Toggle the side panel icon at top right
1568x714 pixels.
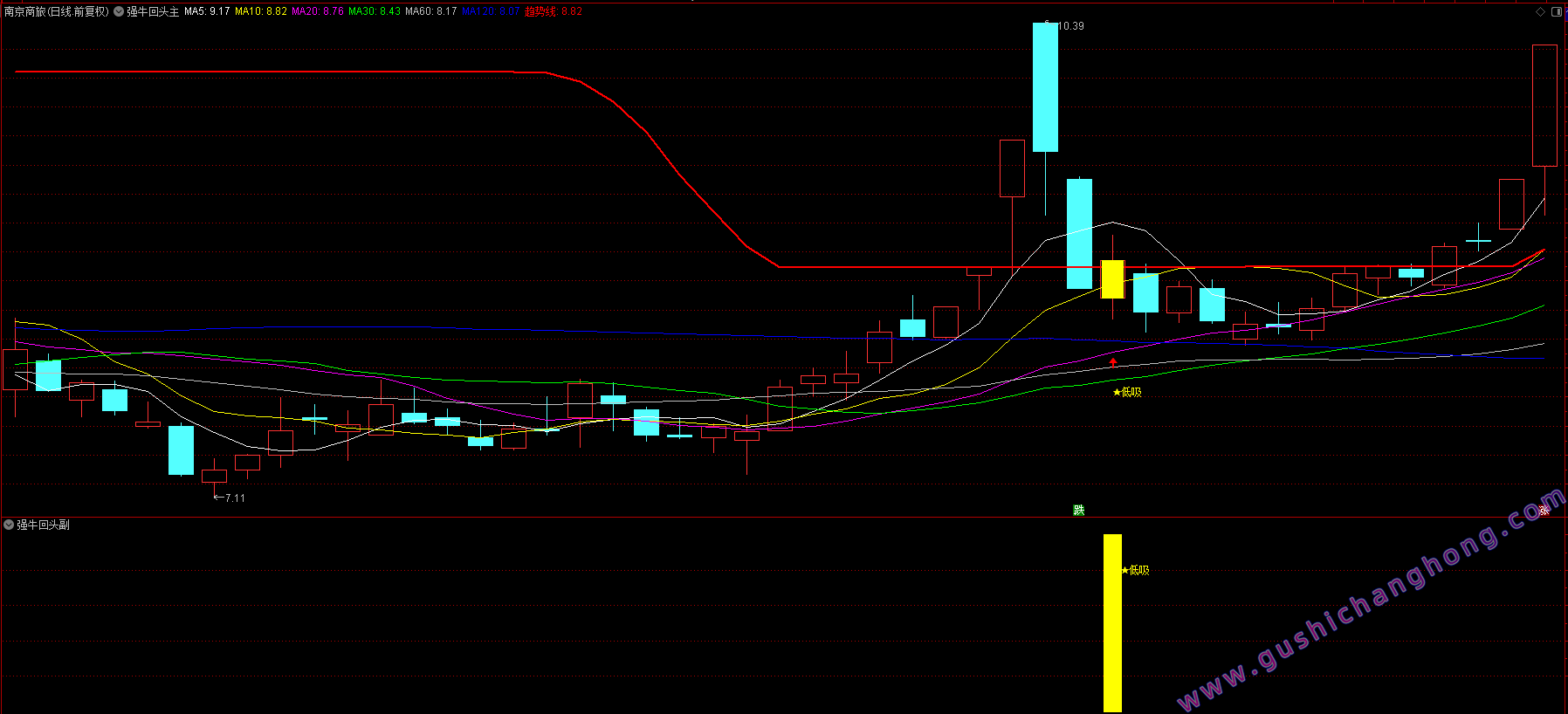click(1556, 11)
